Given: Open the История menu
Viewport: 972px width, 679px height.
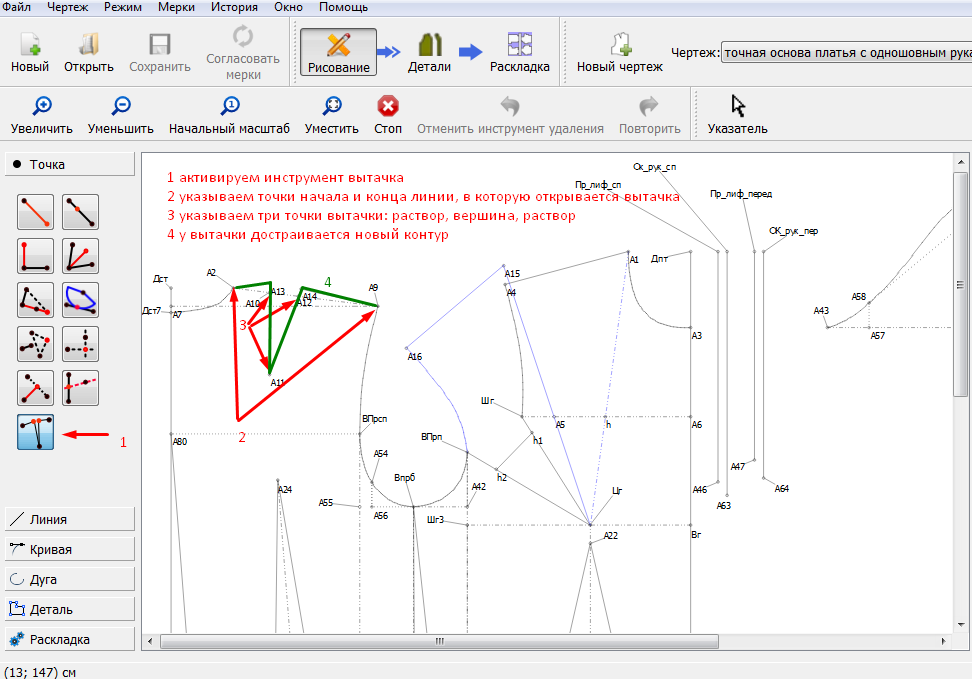Looking at the screenshot, I should coord(234,7).
